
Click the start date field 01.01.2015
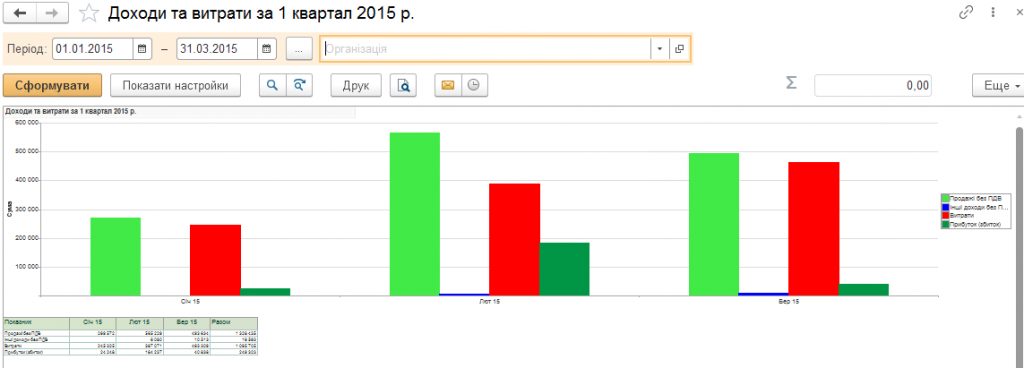tap(93, 49)
